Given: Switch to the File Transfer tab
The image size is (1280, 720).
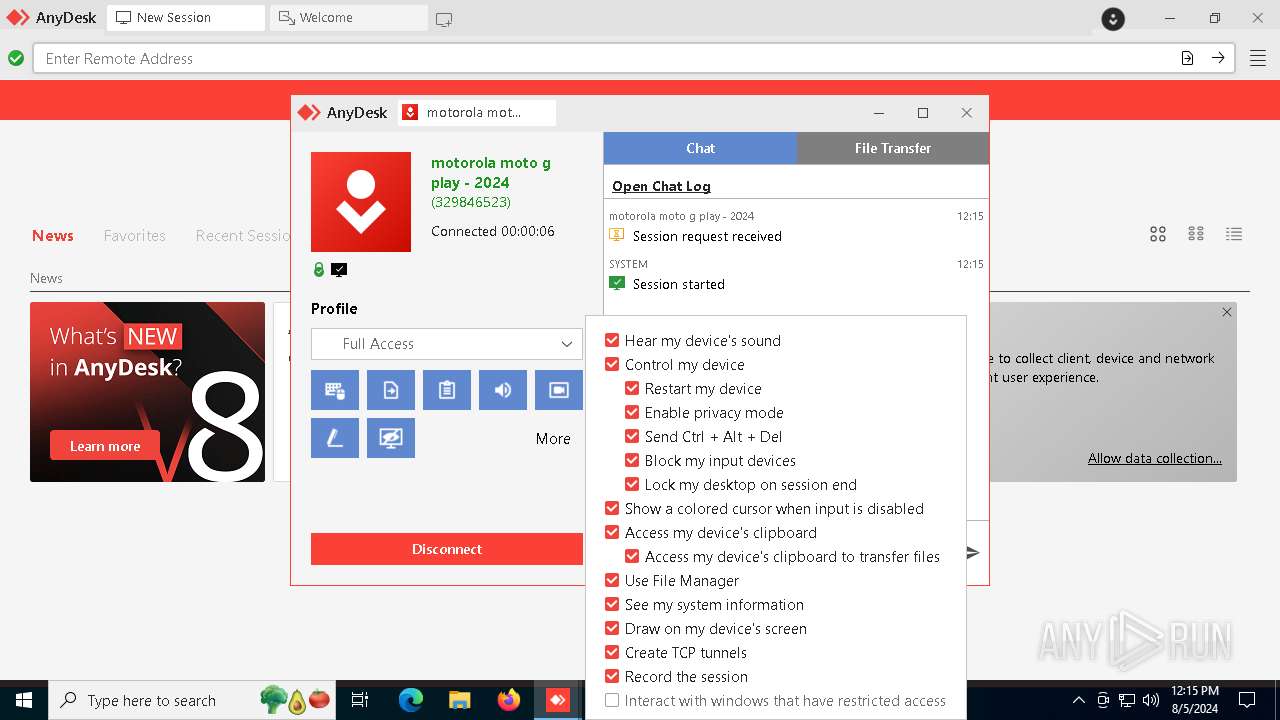Looking at the screenshot, I should tap(893, 148).
